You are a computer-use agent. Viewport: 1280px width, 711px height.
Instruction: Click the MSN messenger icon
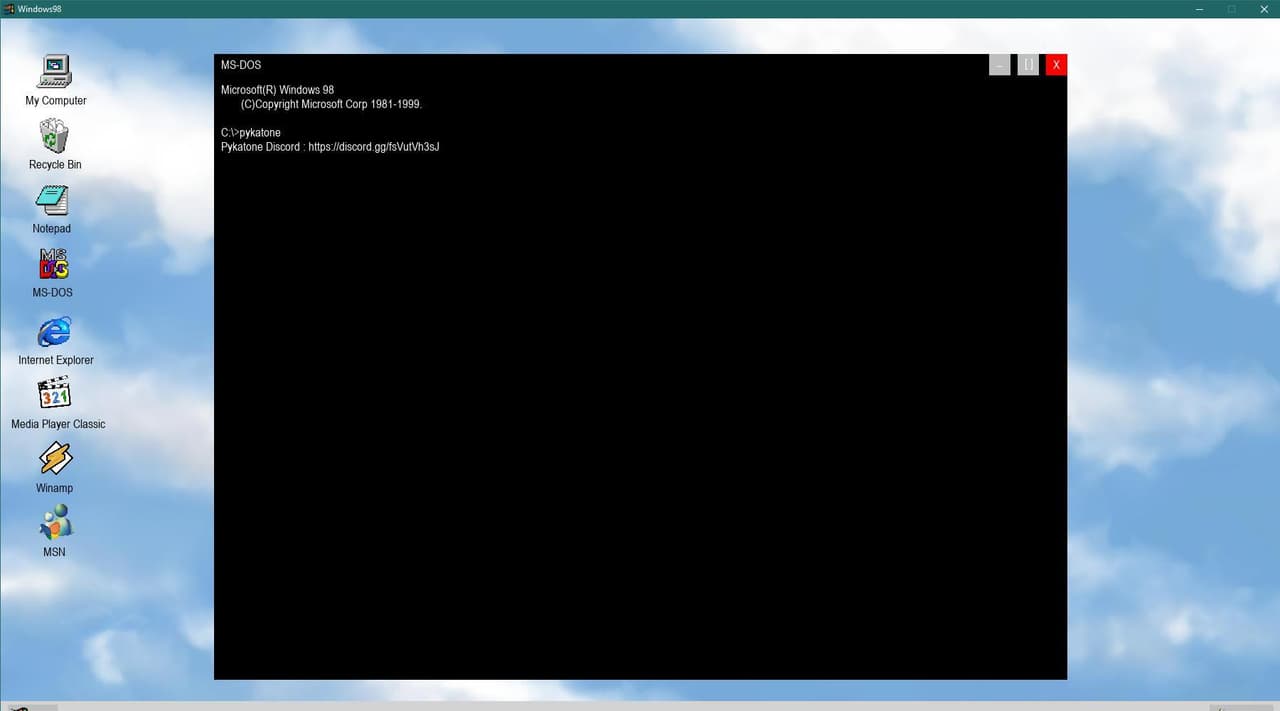(55, 522)
